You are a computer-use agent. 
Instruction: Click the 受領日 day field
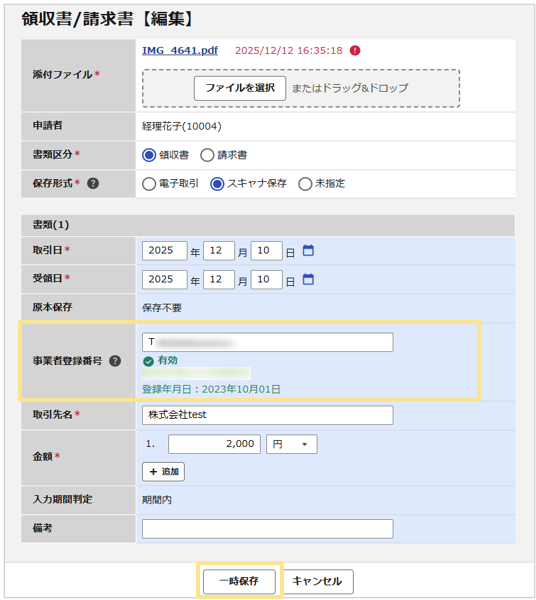coord(267,280)
